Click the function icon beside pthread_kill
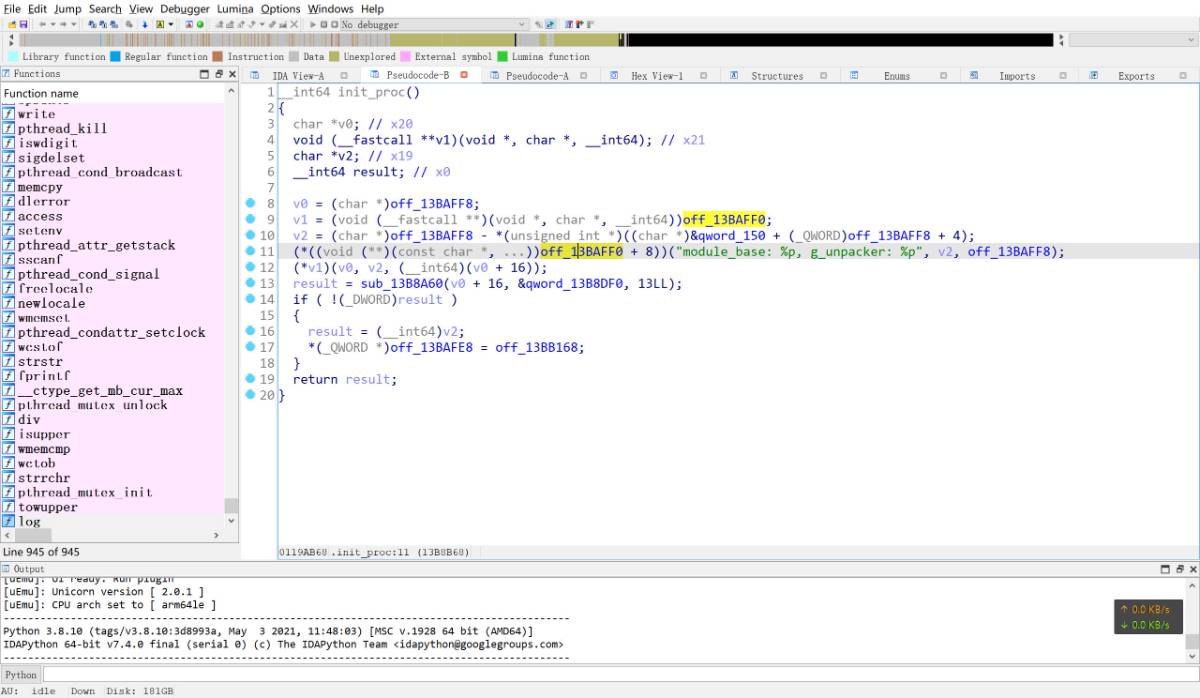This screenshot has height=698, width=1200. click(9, 128)
